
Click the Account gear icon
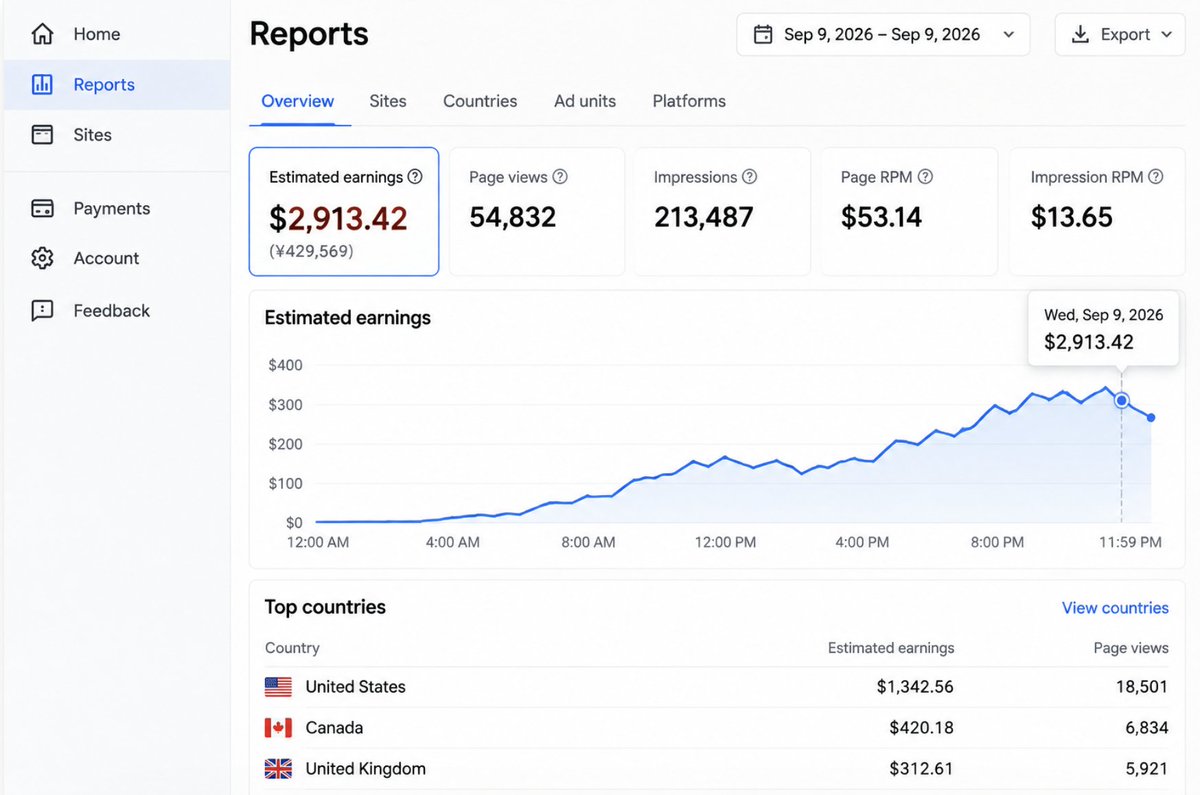click(x=42, y=258)
